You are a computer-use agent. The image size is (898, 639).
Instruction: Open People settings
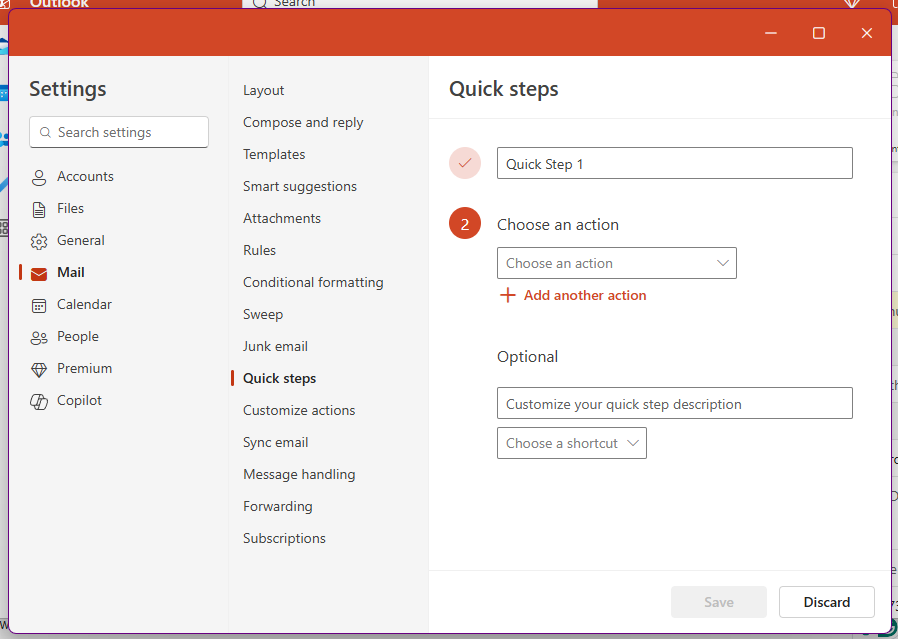77,337
